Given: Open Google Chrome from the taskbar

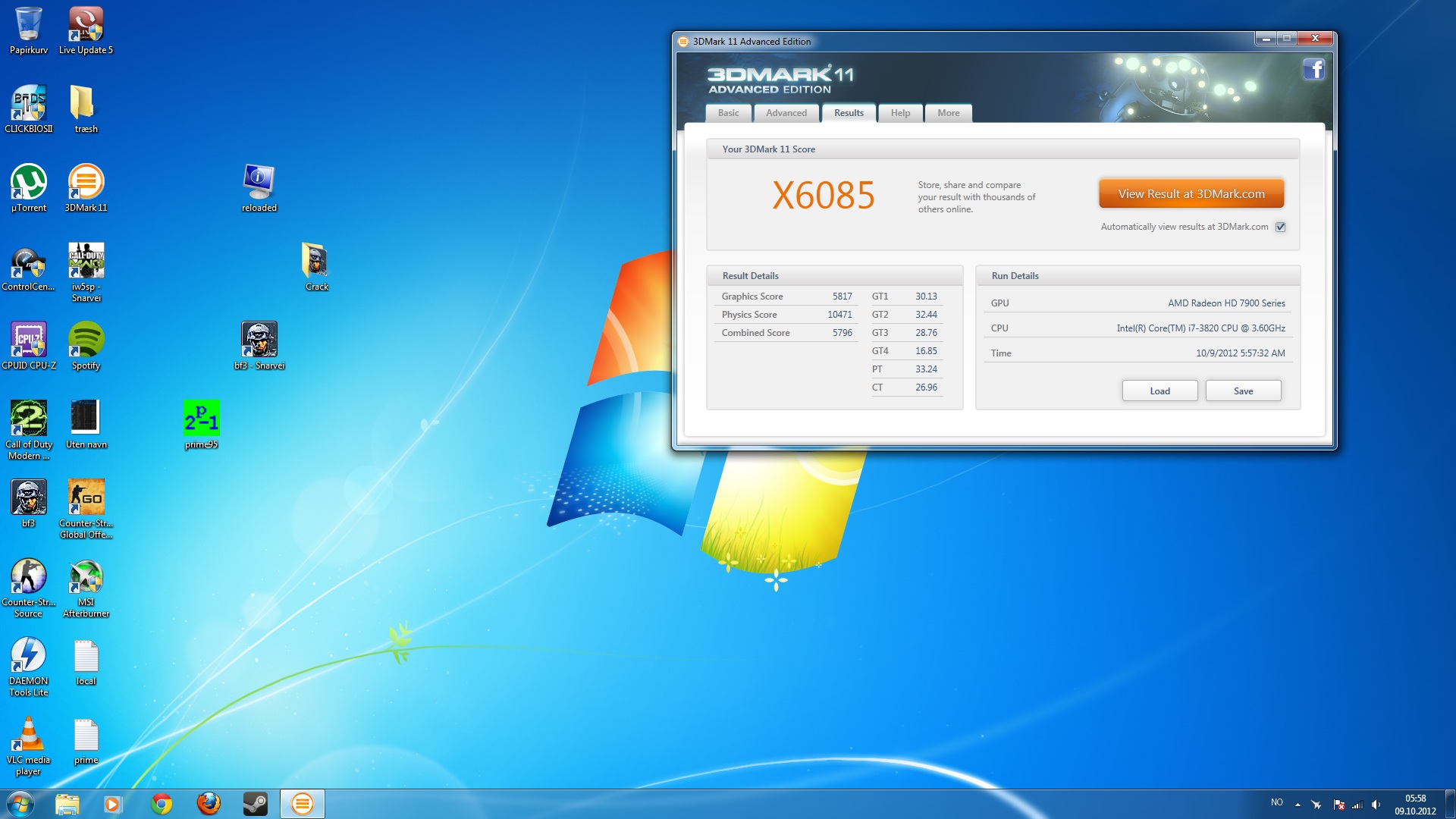Looking at the screenshot, I should (x=162, y=804).
